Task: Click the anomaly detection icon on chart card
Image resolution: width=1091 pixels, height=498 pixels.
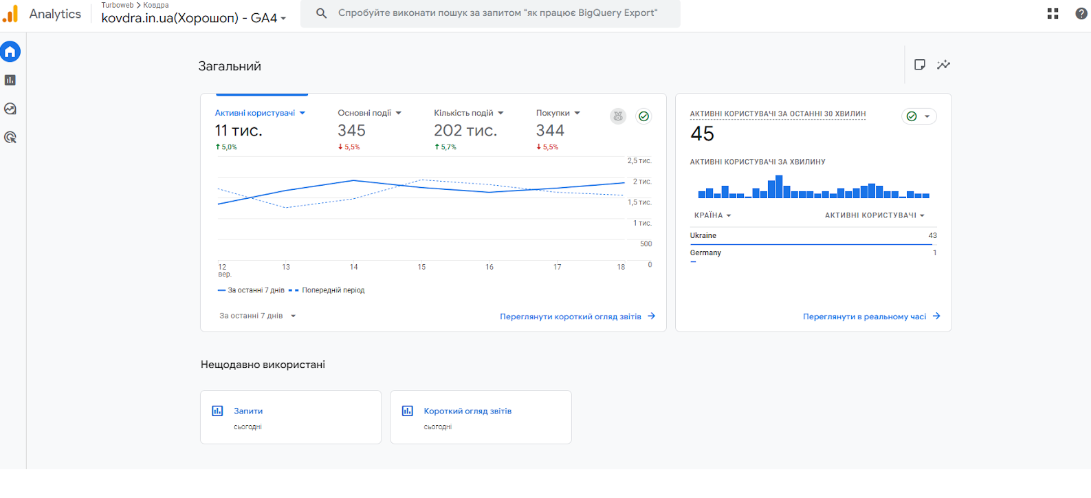Action: (x=618, y=116)
